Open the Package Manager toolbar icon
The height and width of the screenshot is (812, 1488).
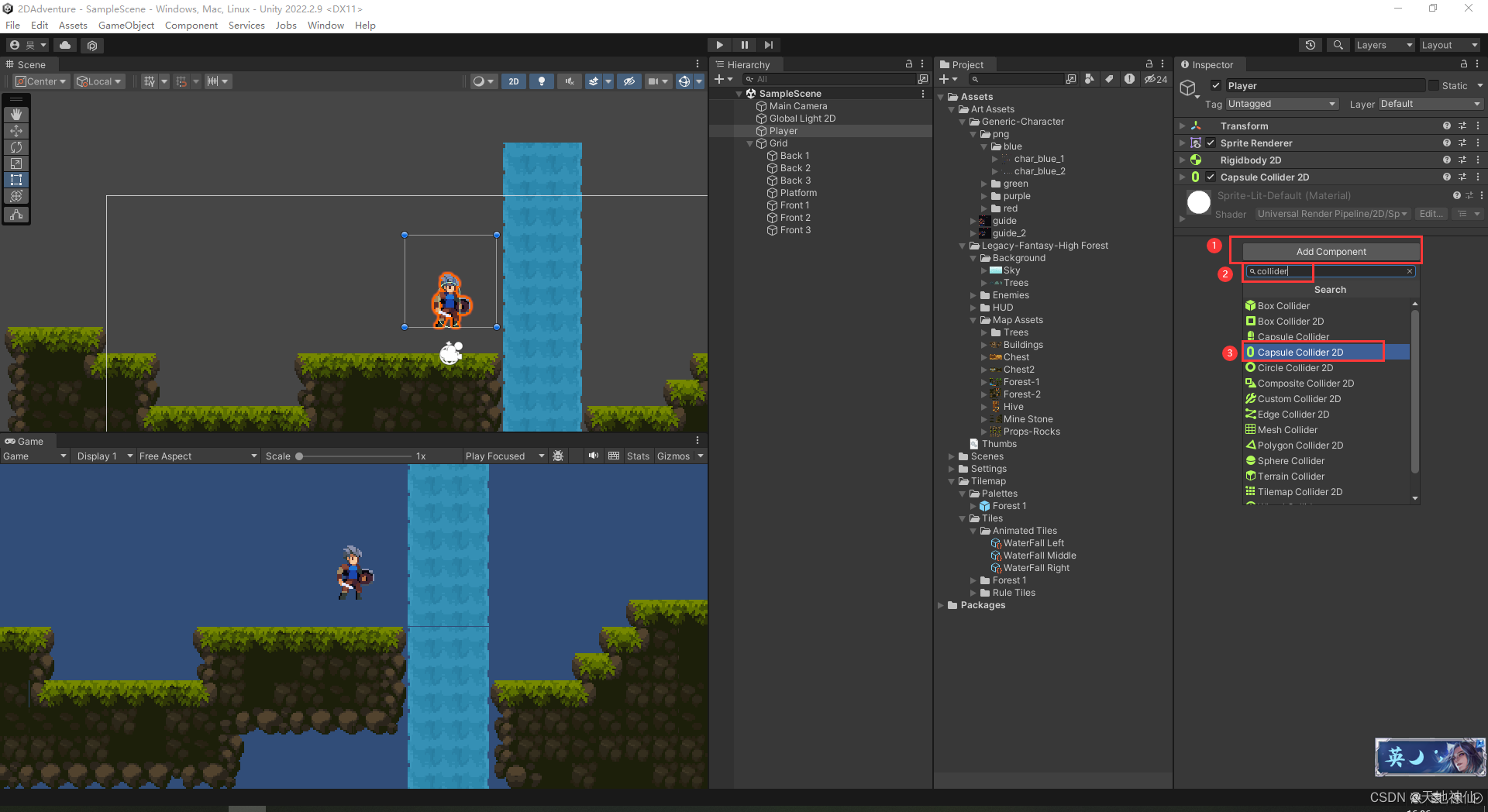[92, 45]
